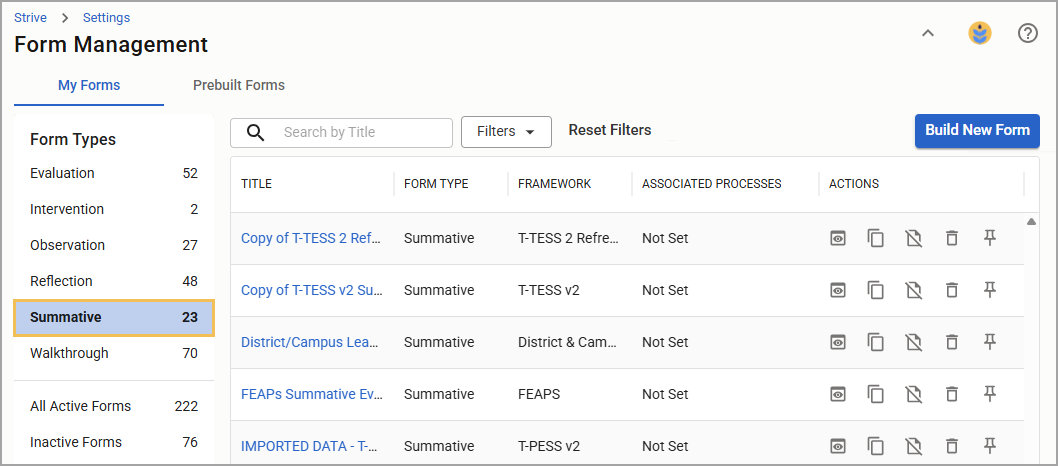Duplicate the IMPORTED DATA T-PESS form
1058x466 pixels.
point(875,446)
